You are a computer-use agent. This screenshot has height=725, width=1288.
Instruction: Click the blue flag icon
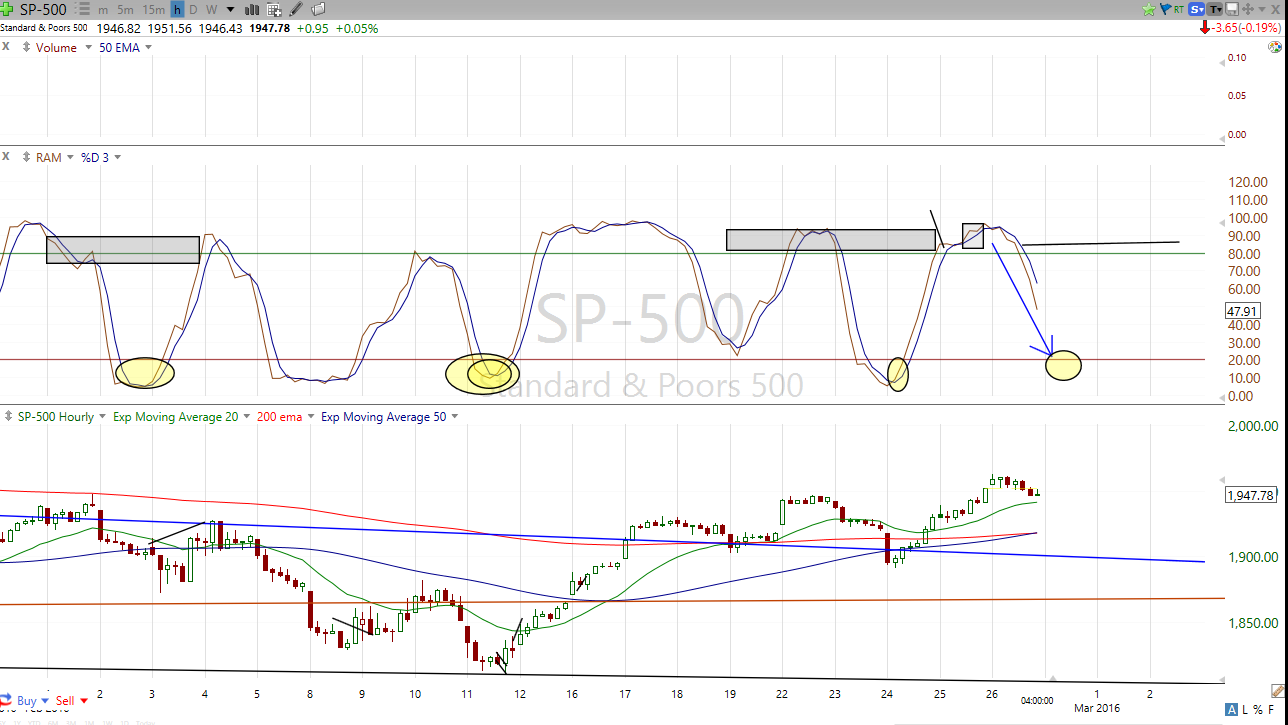pos(1165,9)
